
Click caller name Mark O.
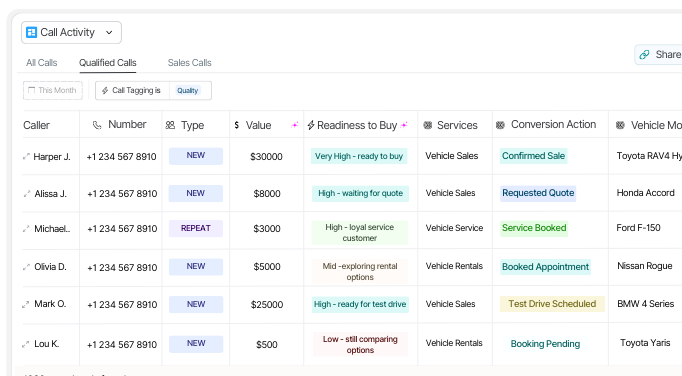[x=50, y=304]
